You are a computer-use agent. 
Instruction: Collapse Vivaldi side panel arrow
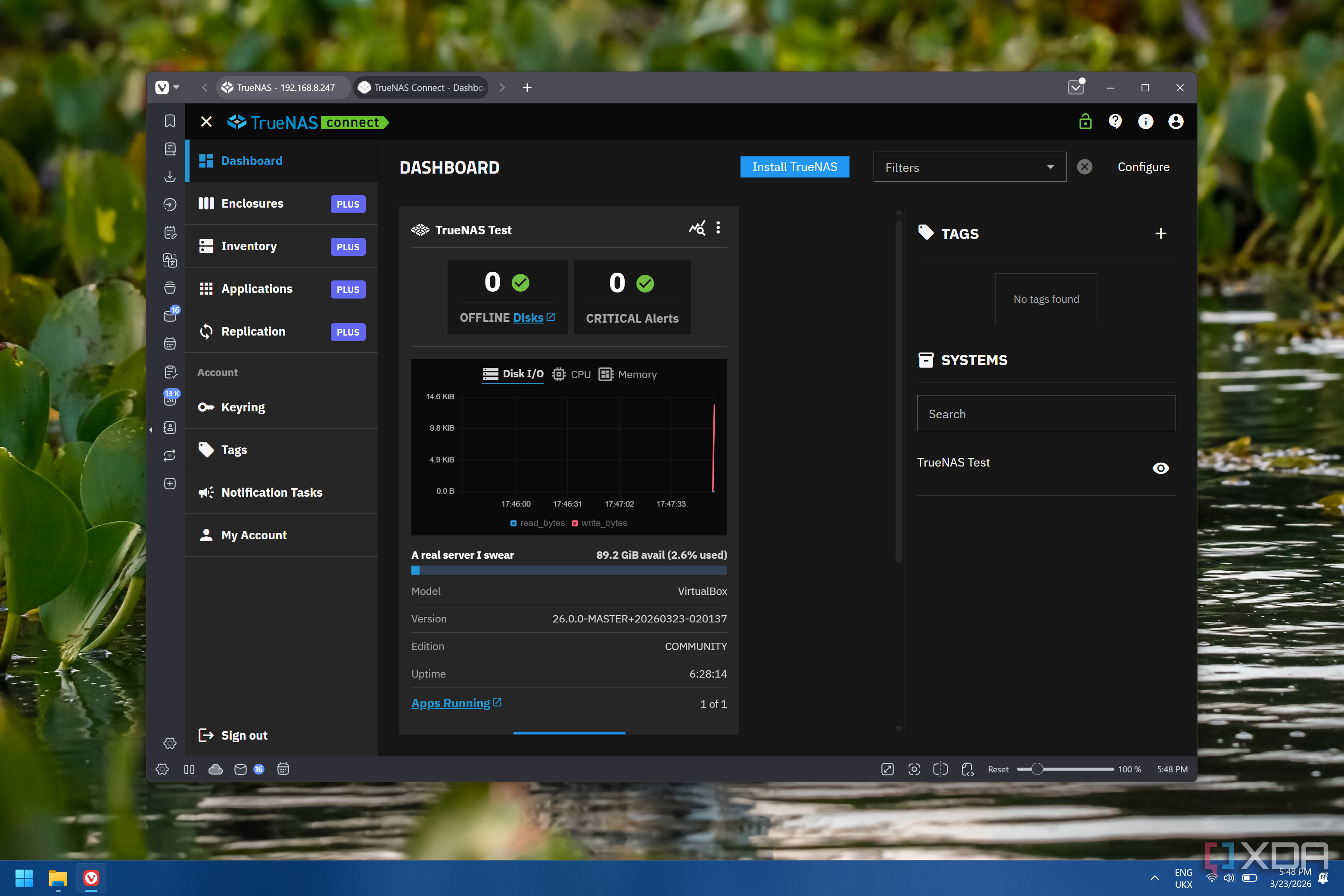[151, 430]
